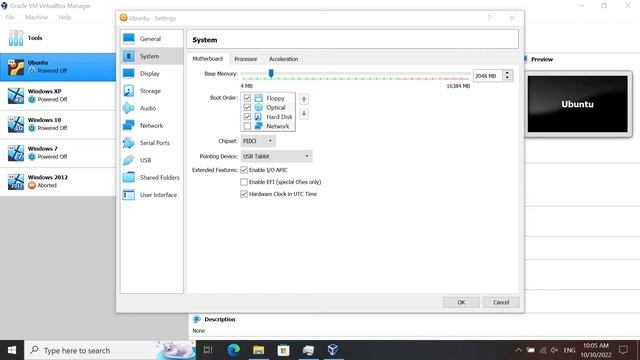Image resolution: width=640 pixels, height=360 pixels.
Task: Click the taskbar clock and date
Action: [596, 350]
